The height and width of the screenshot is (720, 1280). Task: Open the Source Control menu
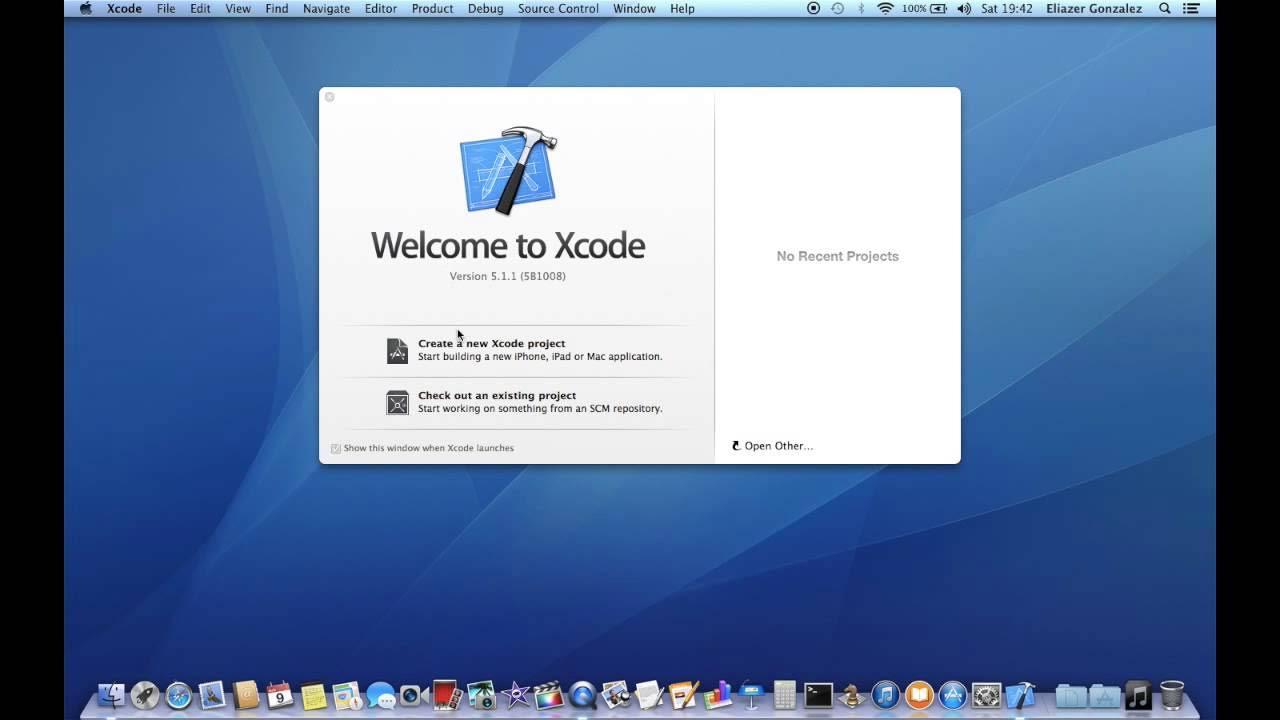558,8
